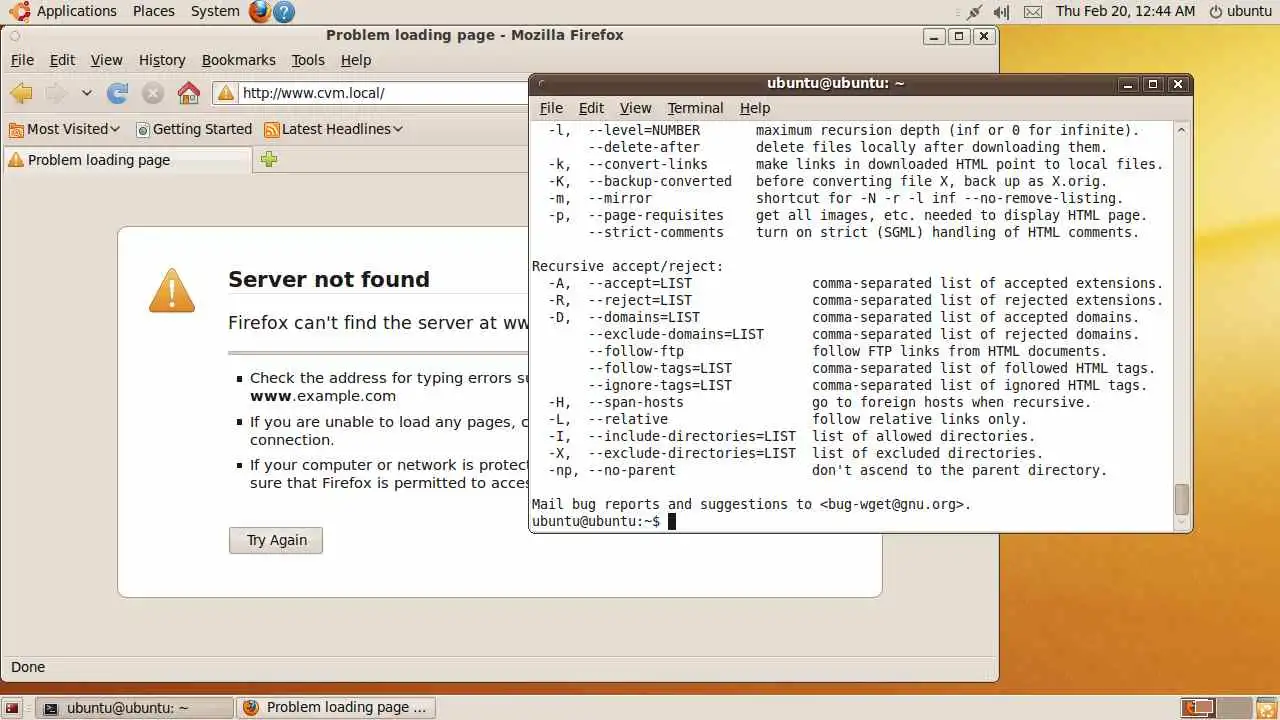Open a new tab with plus icon

tap(269, 159)
